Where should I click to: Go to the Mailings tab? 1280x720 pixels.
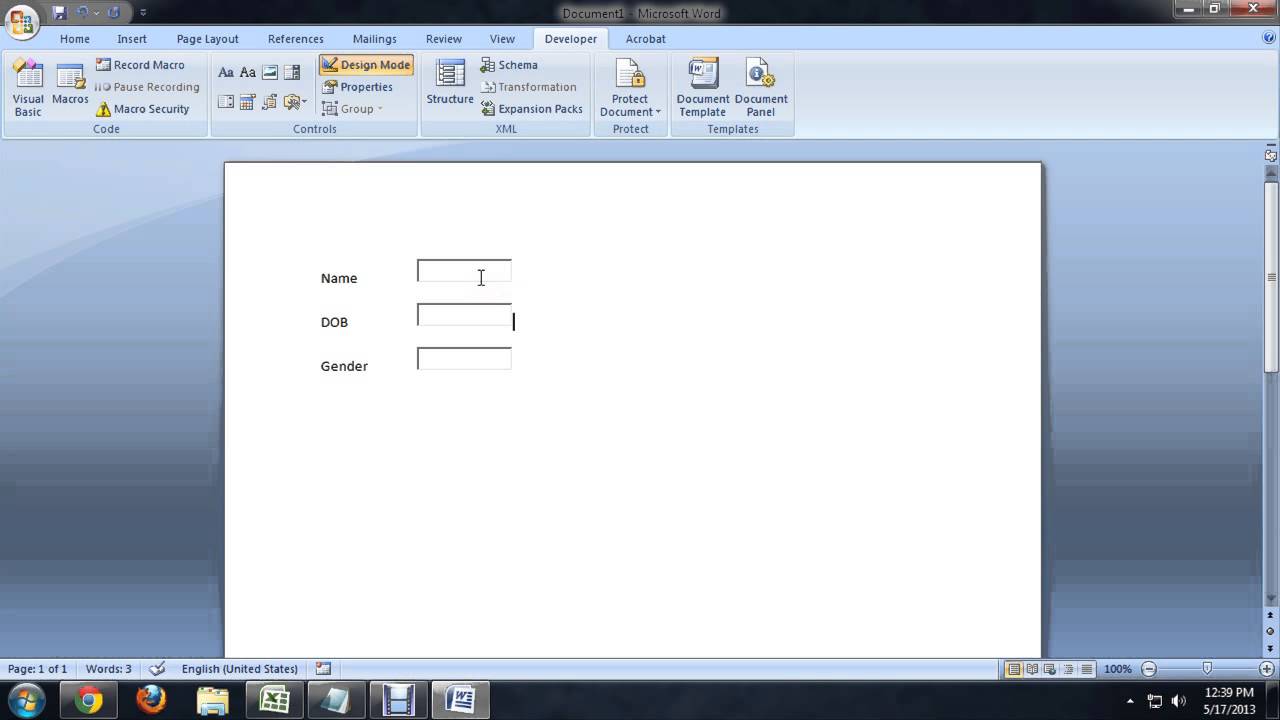[x=375, y=39]
